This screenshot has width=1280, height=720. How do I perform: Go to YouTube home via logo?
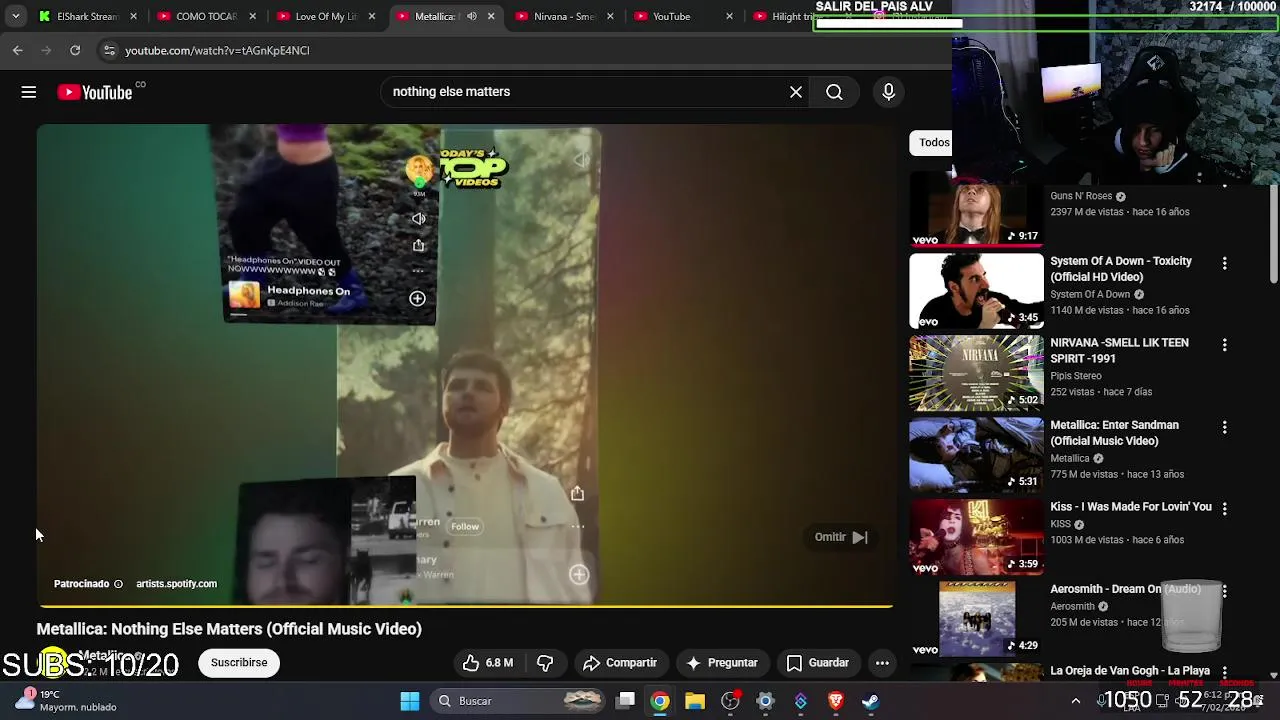click(95, 92)
